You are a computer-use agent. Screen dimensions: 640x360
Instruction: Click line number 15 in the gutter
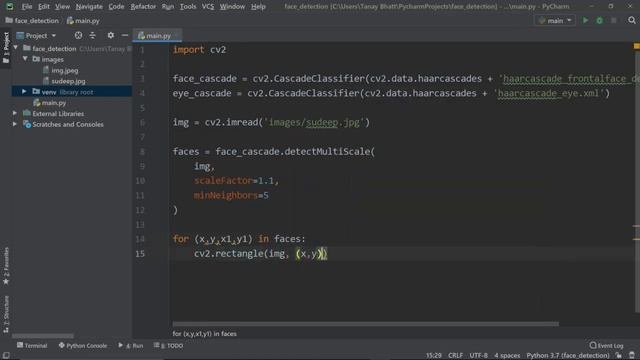pos(140,254)
